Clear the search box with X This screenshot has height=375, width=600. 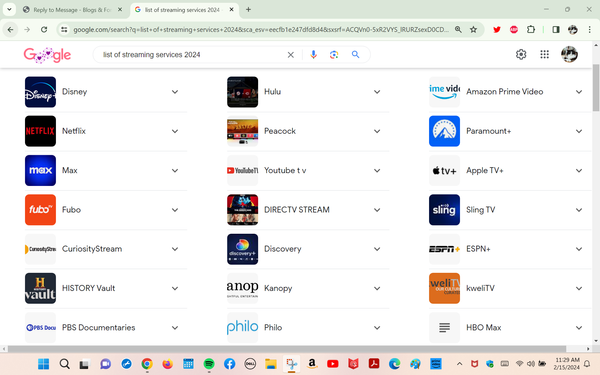pos(291,55)
